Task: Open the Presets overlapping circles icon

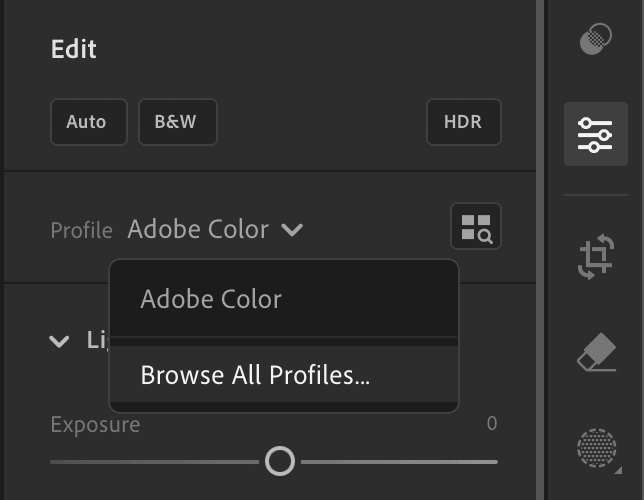Action: pyautogui.click(x=596, y=39)
